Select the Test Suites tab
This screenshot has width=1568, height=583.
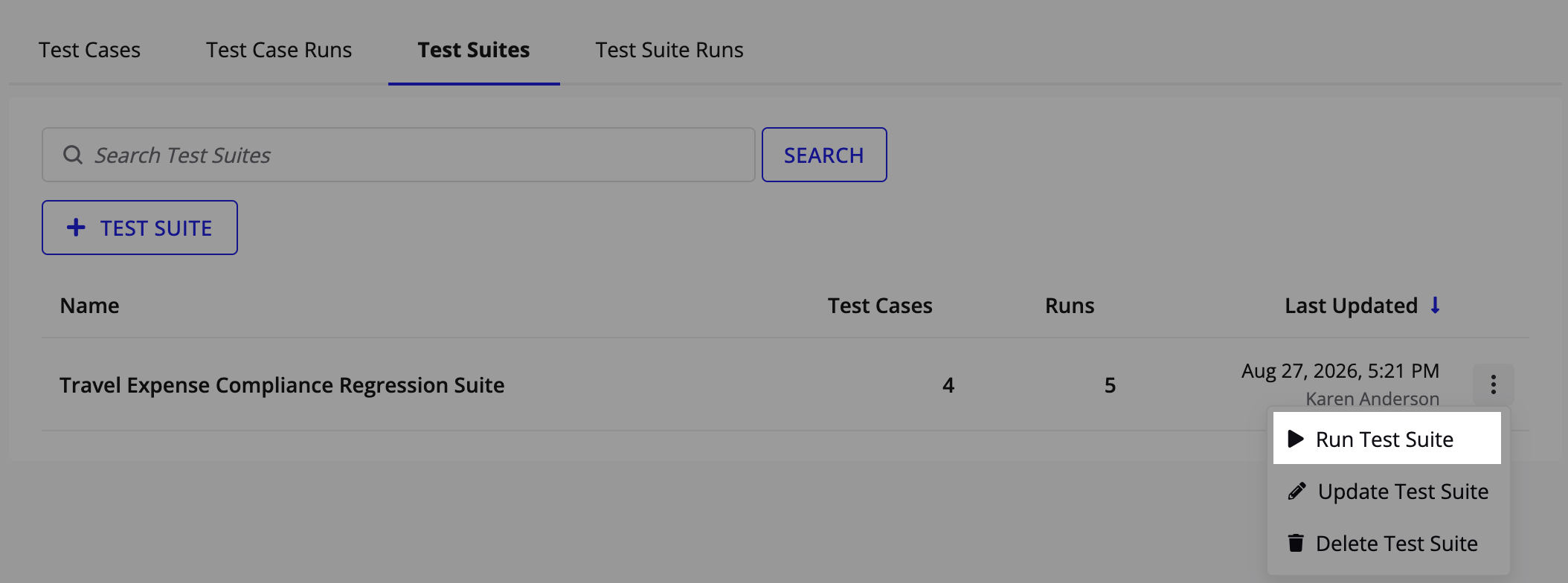(x=474, y=50)
